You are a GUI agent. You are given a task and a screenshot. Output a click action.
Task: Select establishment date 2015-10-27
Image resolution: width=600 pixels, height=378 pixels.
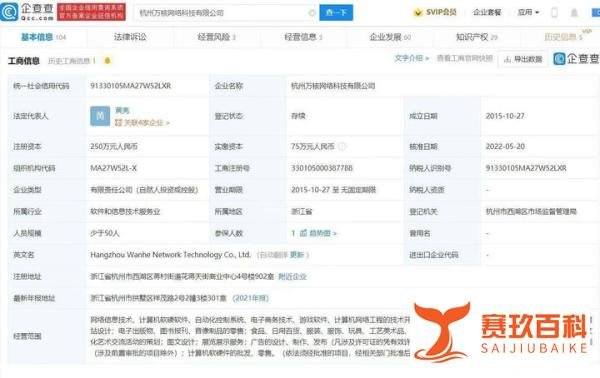pyautogui.click(x=505, y=116)
